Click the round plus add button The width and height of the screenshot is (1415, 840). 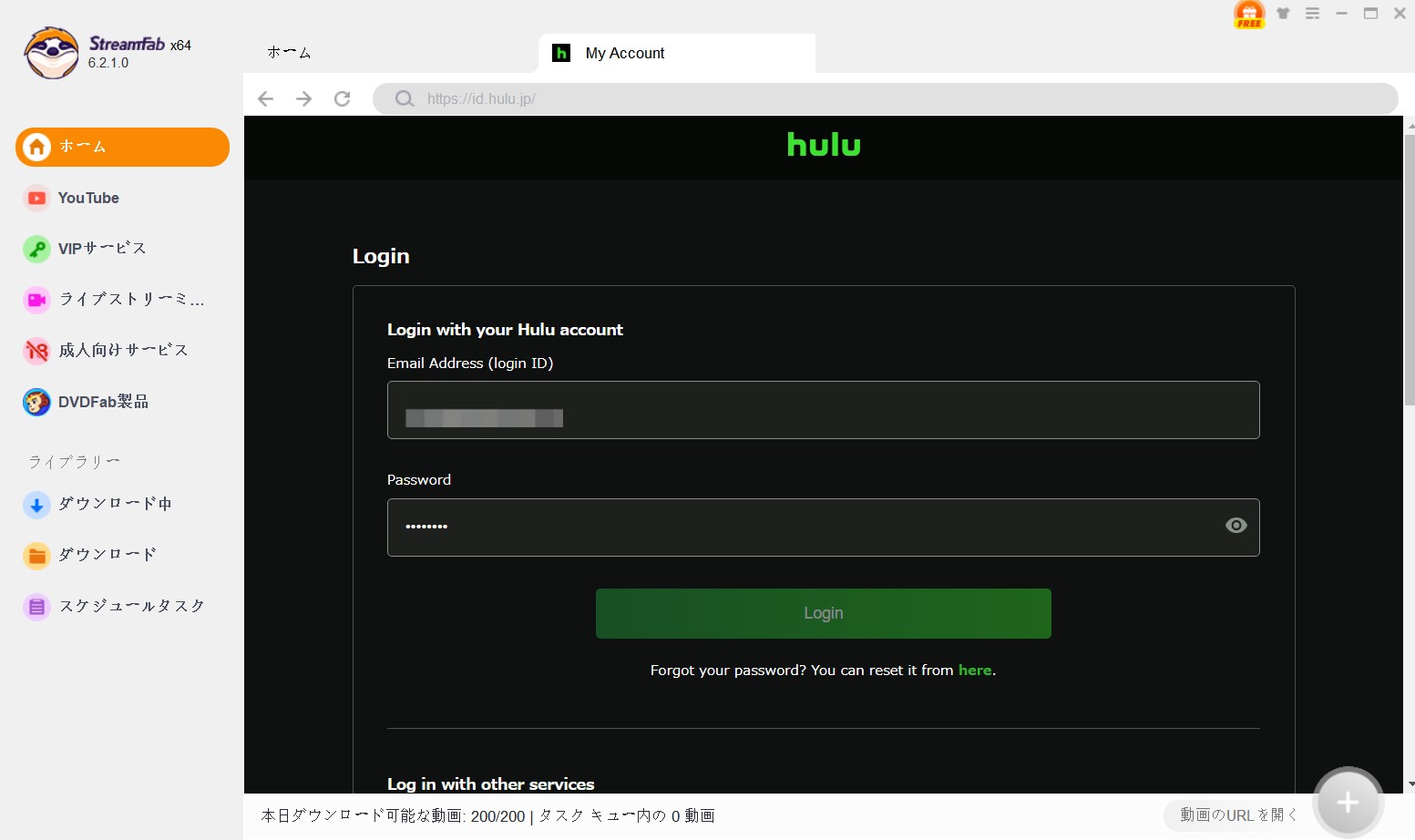click(x=1348, y=803)
